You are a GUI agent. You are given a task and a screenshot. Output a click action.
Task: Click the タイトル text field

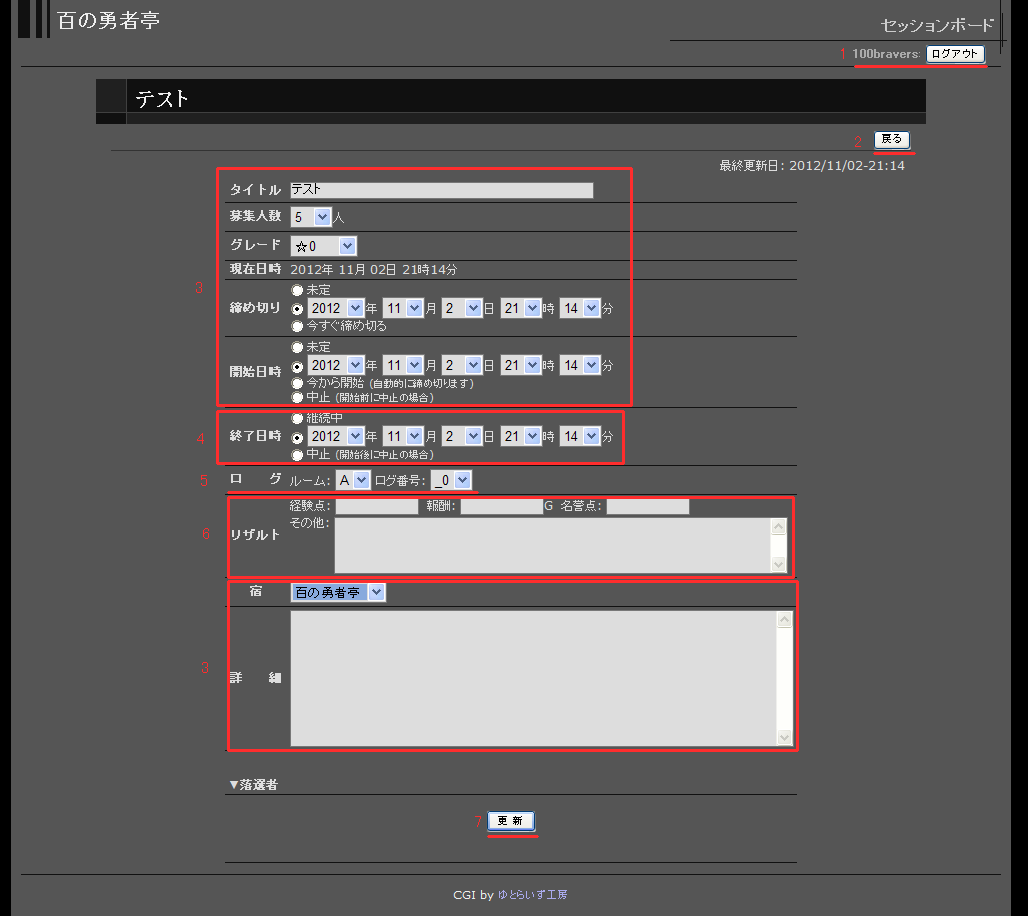point(441,190)
